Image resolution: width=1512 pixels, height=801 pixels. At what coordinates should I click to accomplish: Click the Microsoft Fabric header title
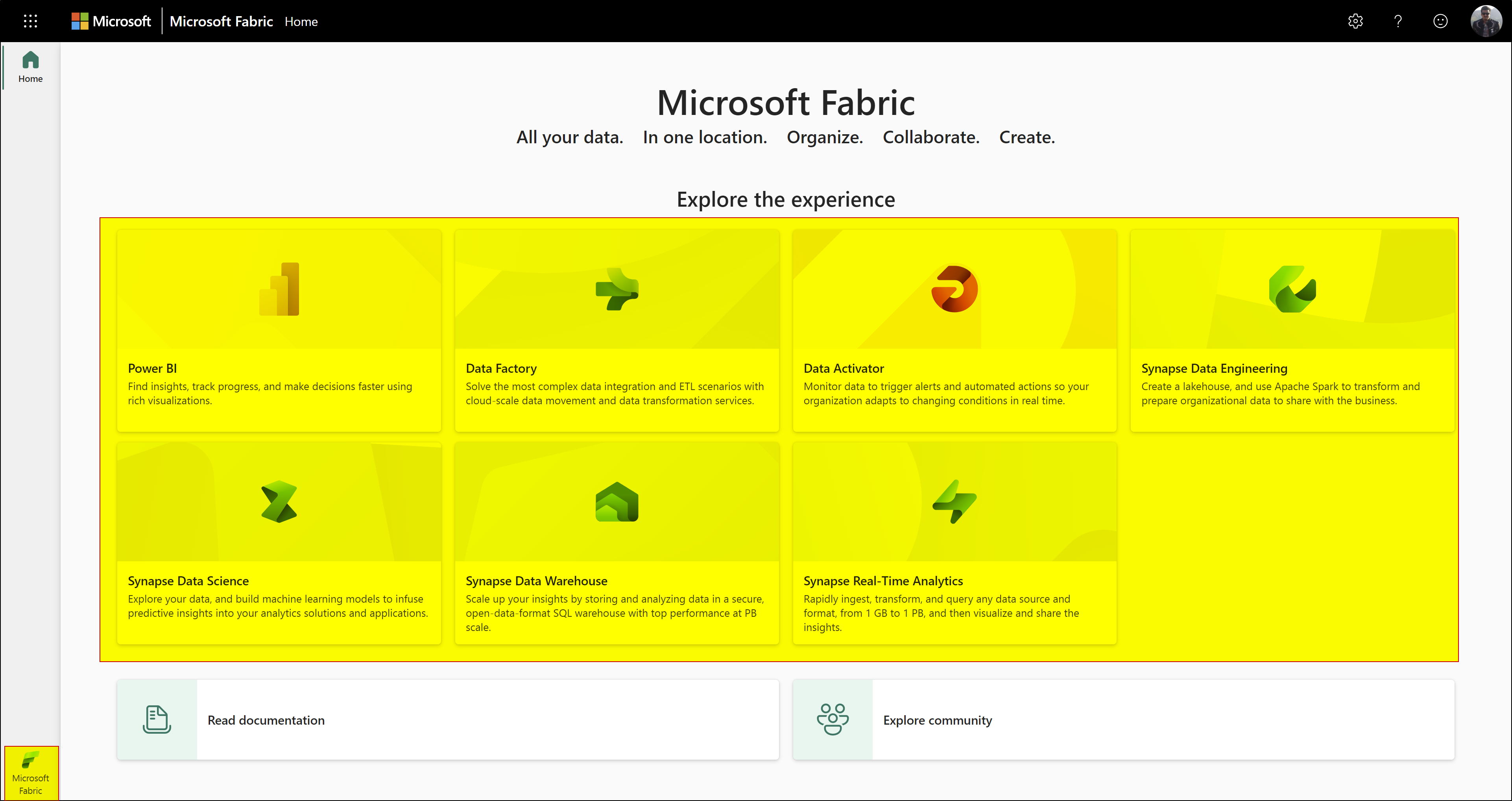pyautogui.click(x=221, y=21)
